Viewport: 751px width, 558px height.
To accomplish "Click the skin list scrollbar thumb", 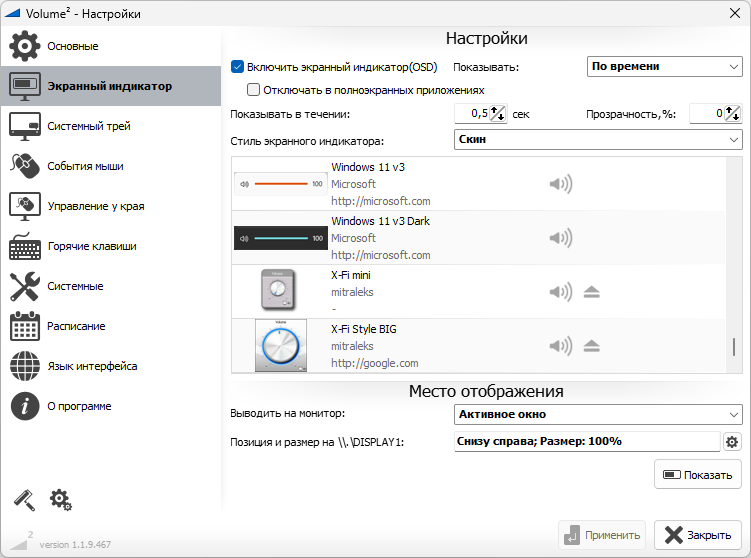I will (x=734, y=347).
